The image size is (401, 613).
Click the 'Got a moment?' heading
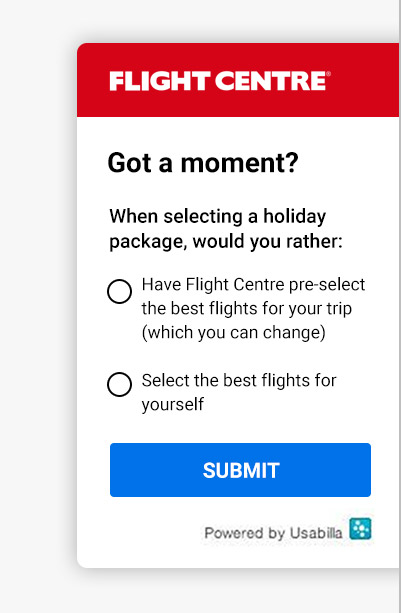tap(203, 163)
